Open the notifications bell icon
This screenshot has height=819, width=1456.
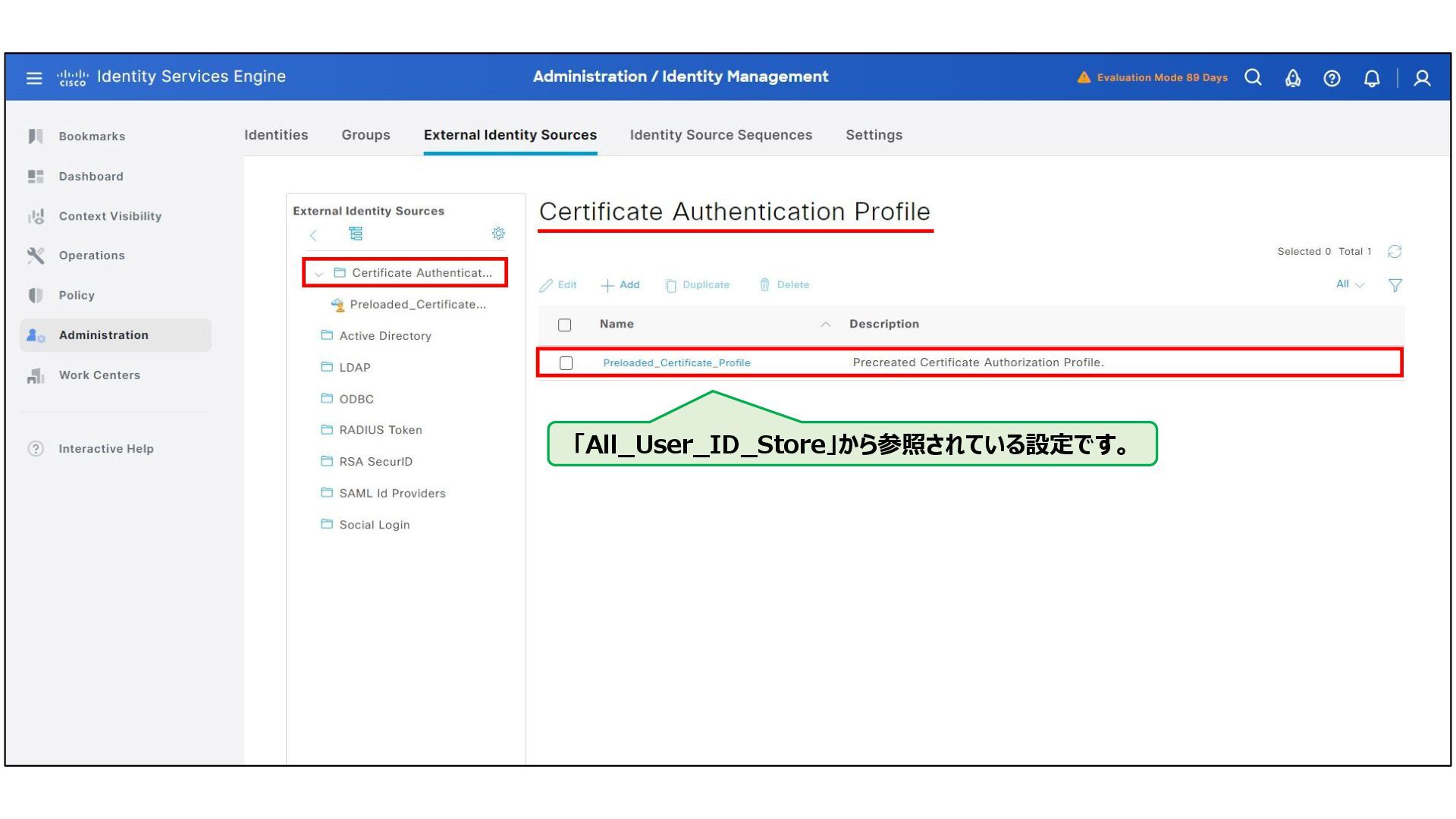click(1371, 78)
